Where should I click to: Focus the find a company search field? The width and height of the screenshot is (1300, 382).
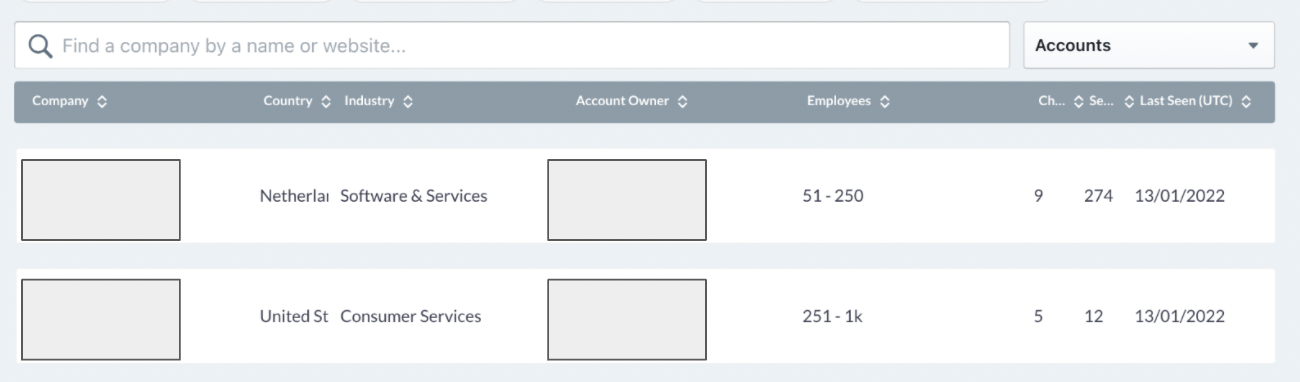point(512,46)
